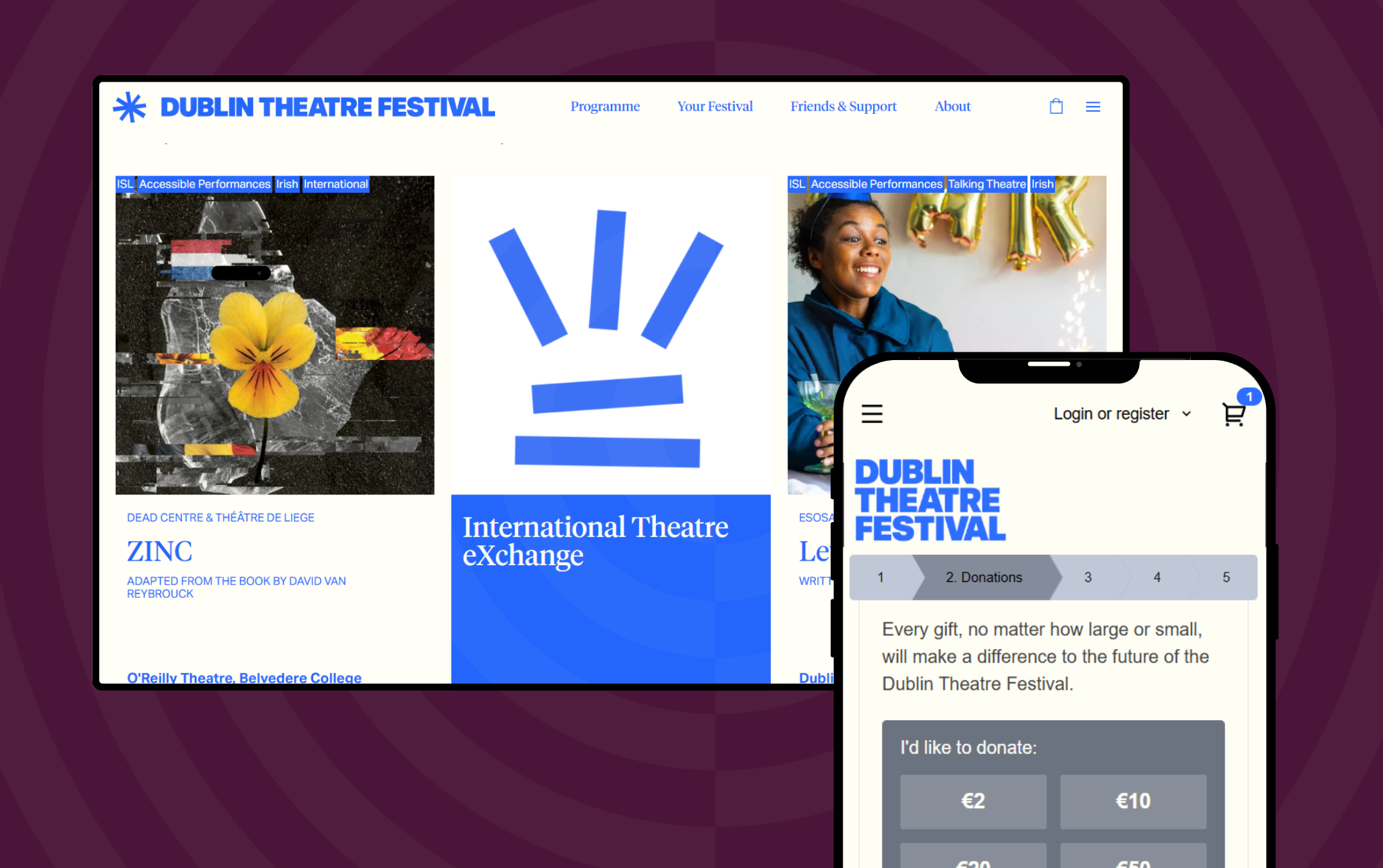
Task: Go to checkout step 1
Action: [x=881, y=577]
